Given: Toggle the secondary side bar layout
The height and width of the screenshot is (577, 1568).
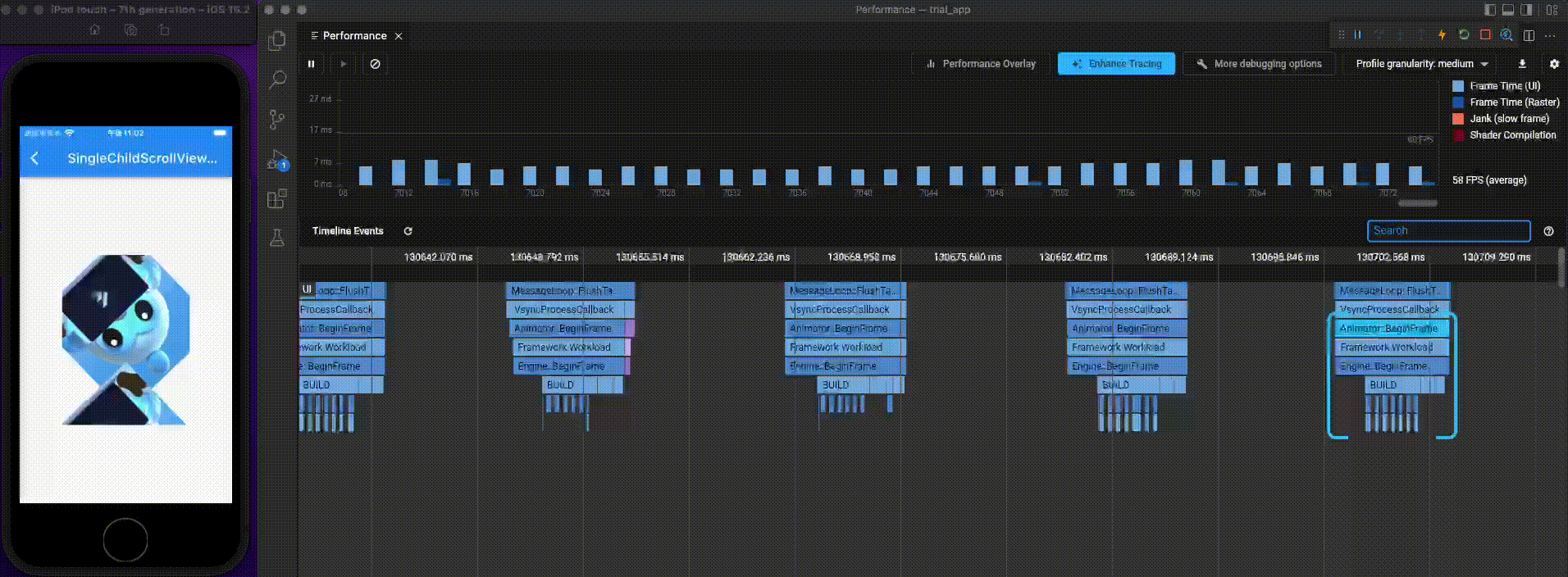Looking at the screenshot, I should (1526, 10).
